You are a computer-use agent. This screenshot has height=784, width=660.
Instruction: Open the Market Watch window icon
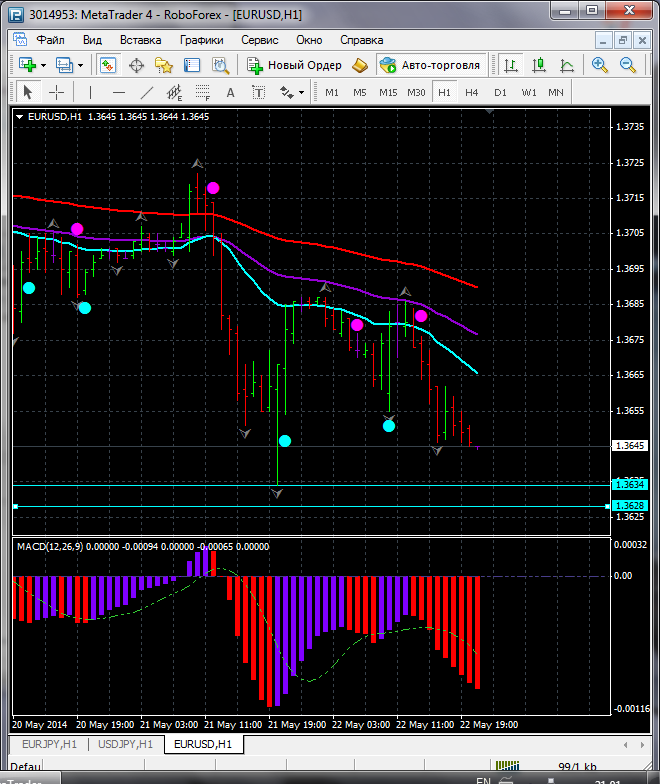(108, 65)
